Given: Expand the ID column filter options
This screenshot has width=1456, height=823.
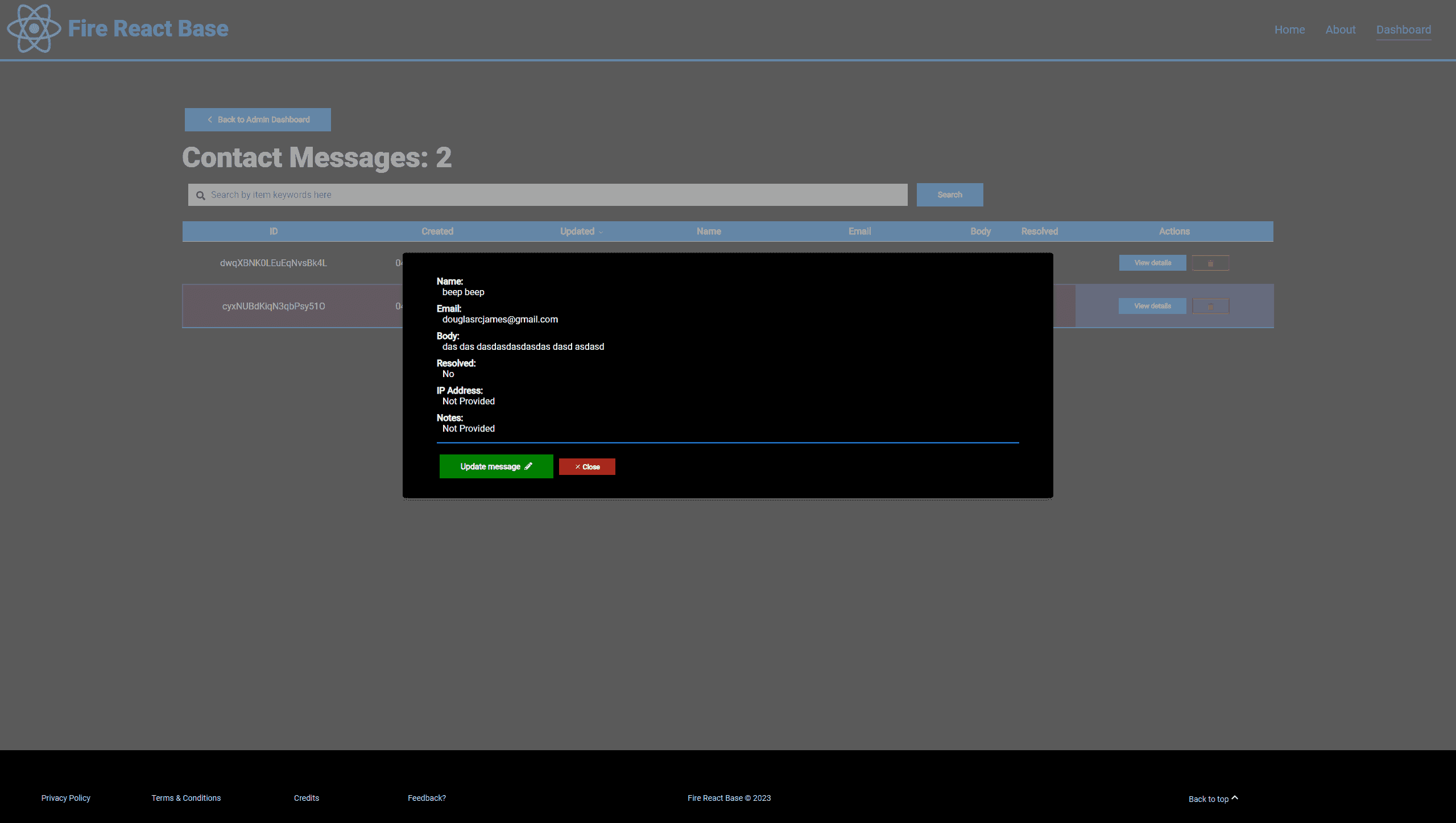Looking at the screenshot, I should [x=273, y=231].
